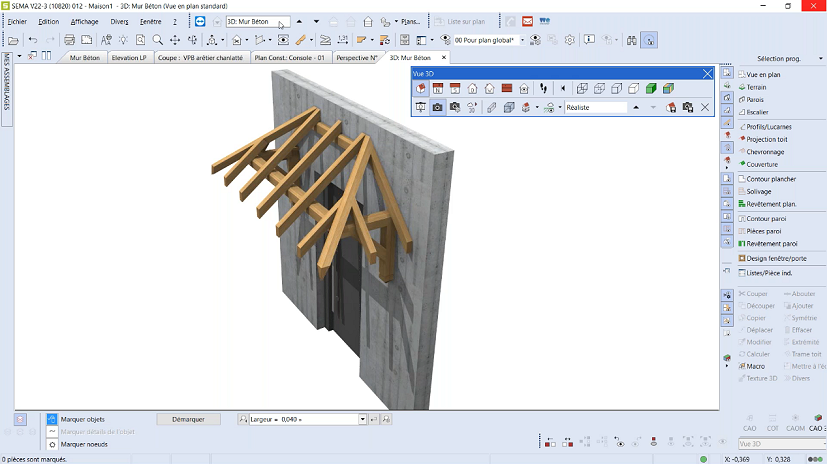Select the magnifier zoom tool
The width and height of the screenshot is (827, 464).
[157, 40]
